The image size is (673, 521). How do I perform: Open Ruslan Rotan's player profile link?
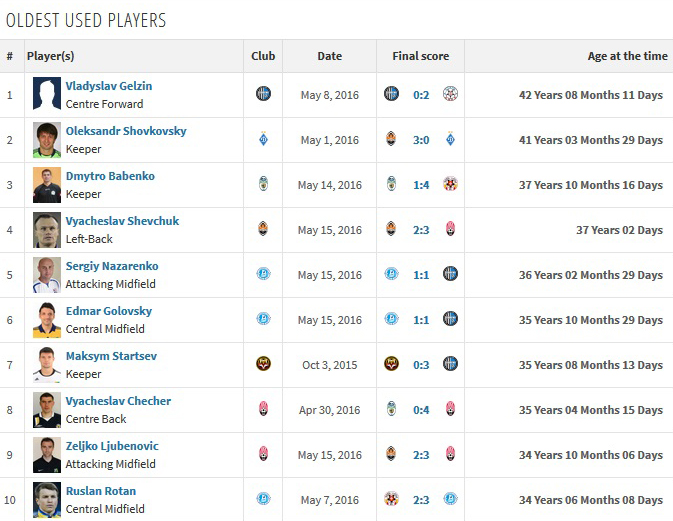click(x=101, y=491)
